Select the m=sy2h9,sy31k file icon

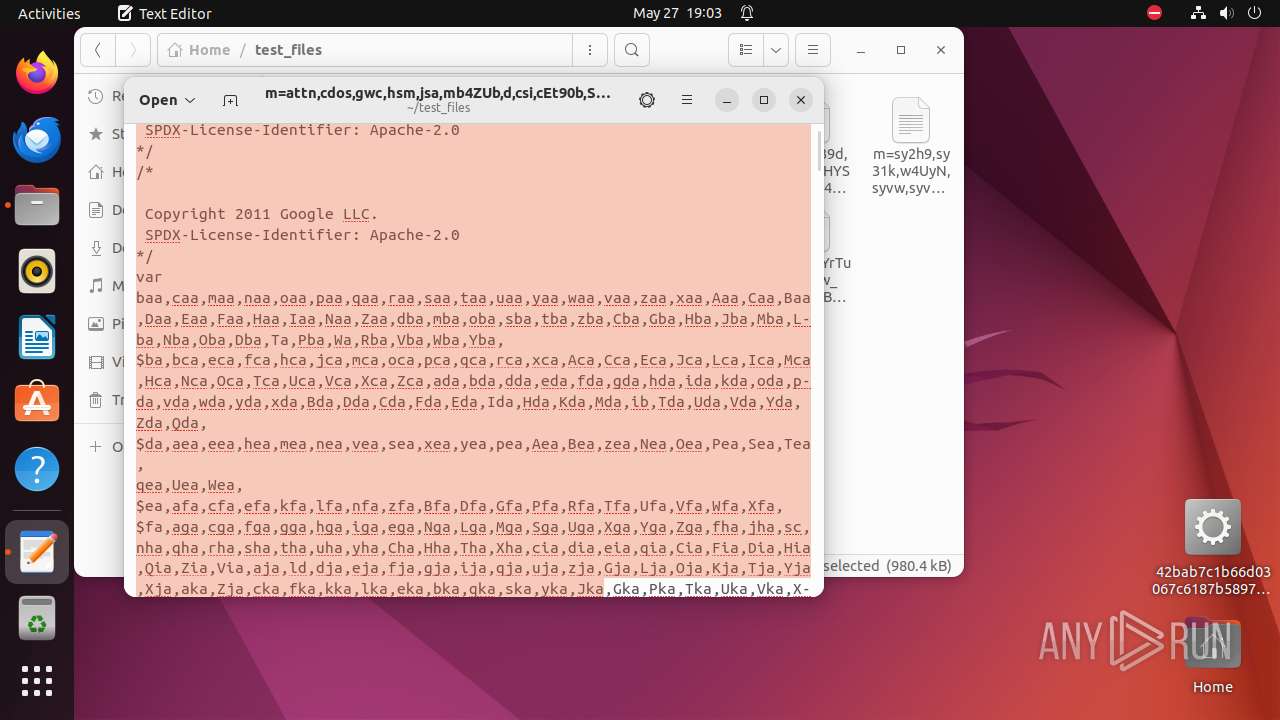[911, 146]
